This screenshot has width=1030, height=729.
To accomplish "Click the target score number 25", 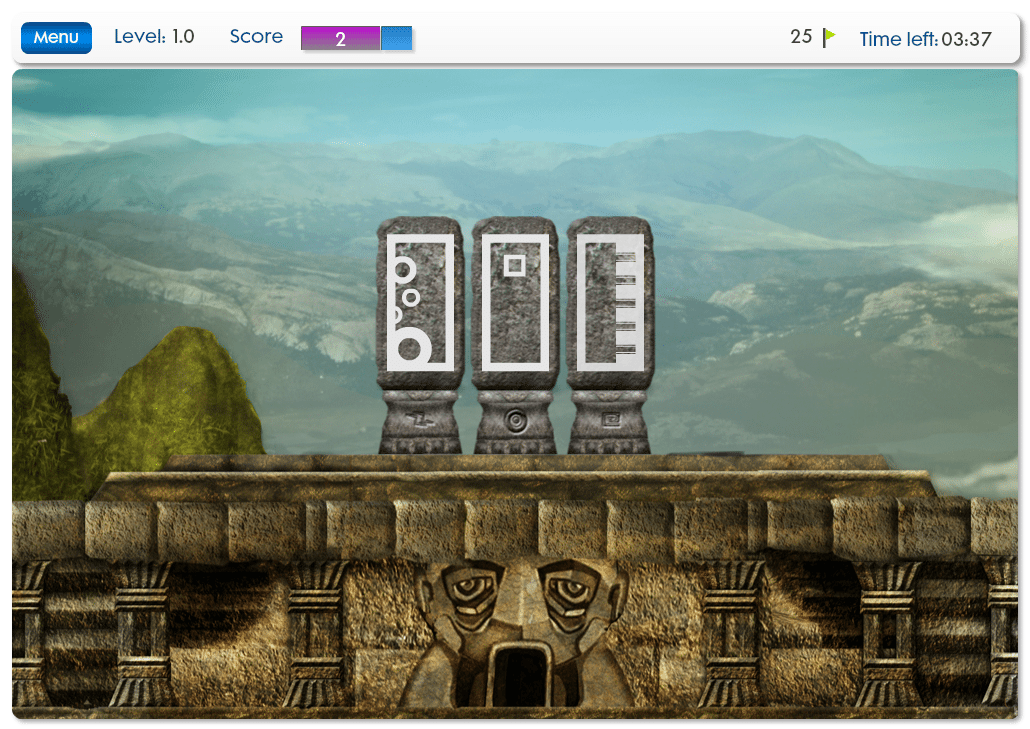I will coord(801,37).
